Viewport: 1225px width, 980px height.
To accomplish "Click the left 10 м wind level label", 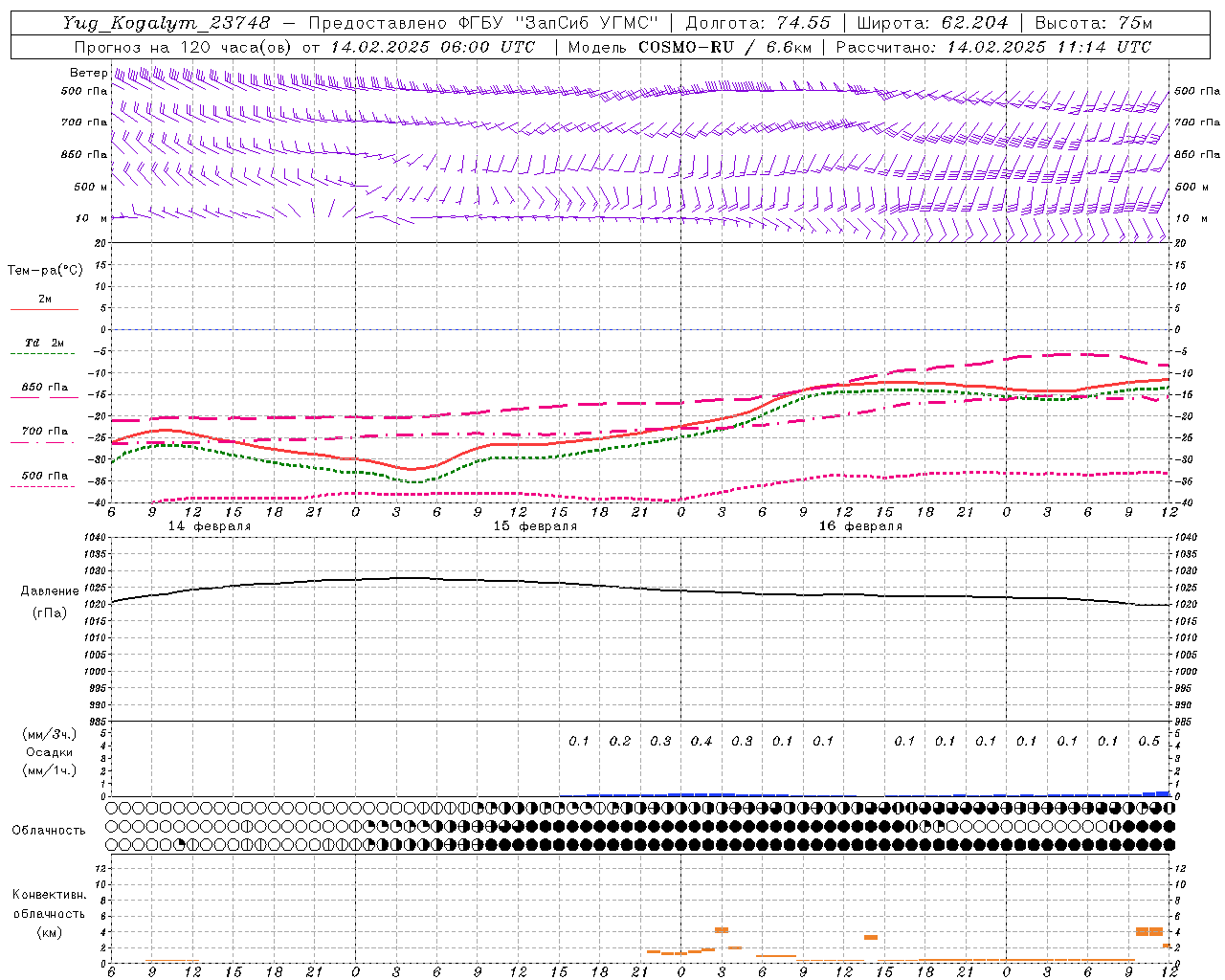I will (x=91, y=218).
